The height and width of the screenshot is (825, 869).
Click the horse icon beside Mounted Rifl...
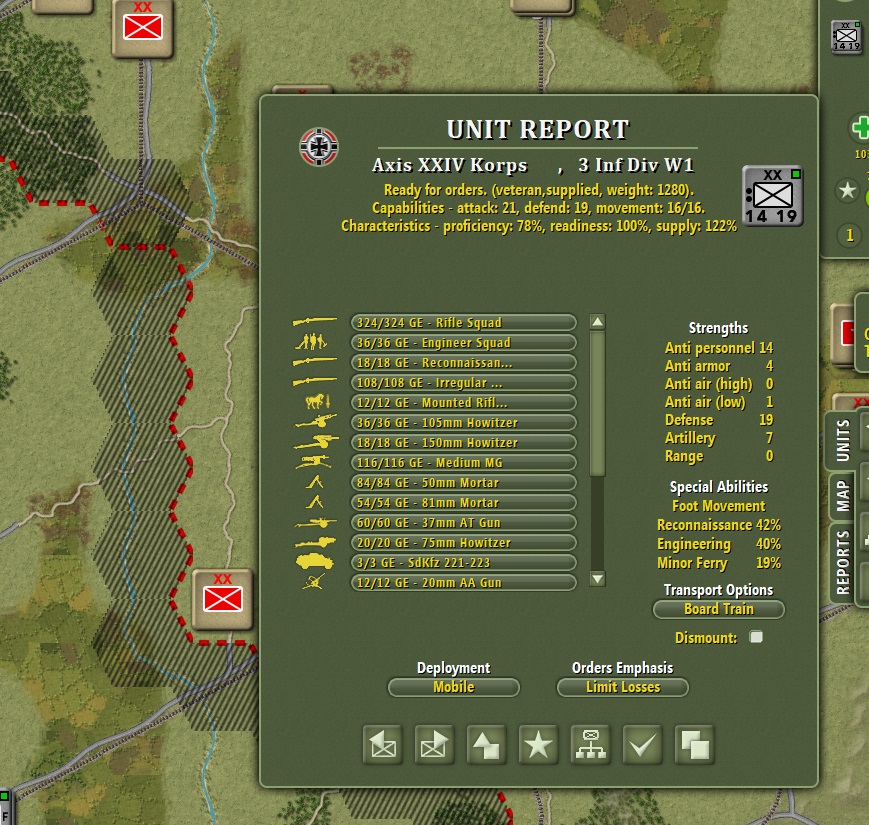318,401
